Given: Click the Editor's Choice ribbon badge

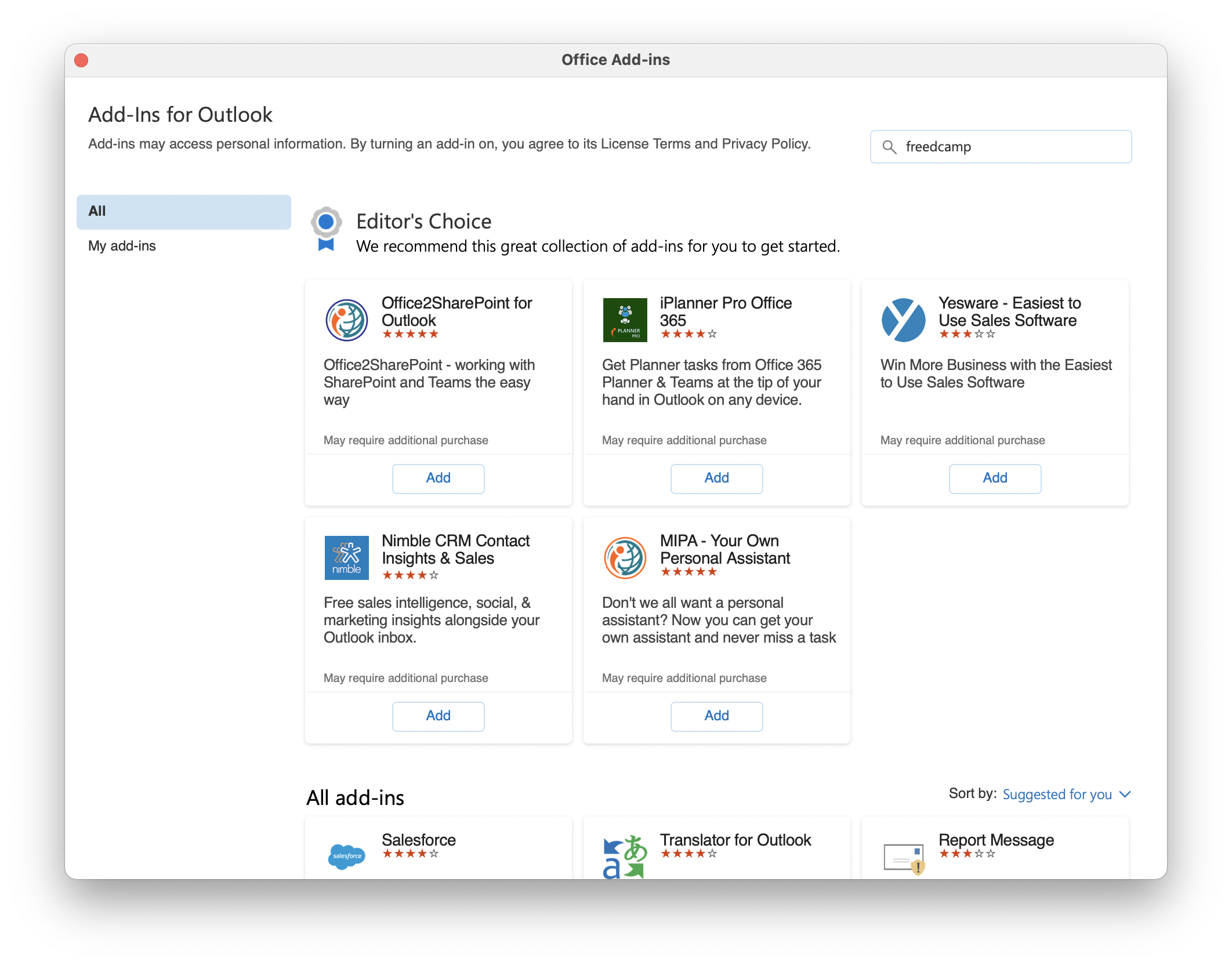Looking at the screenshot, I should [326, 228].
